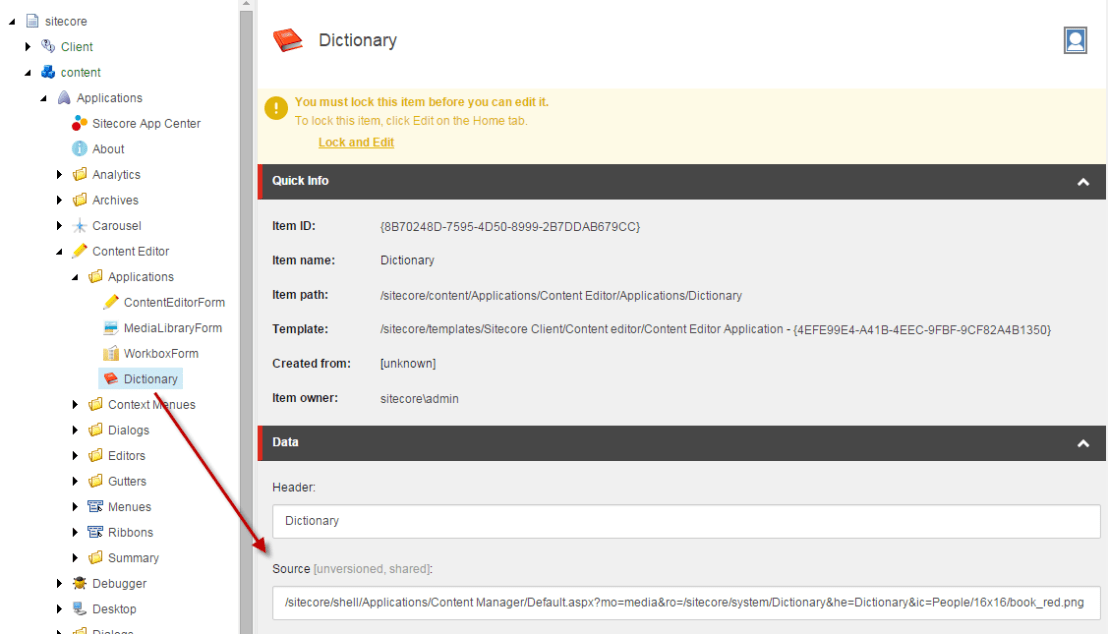Open the user profile icon top right

(1075, 41)
